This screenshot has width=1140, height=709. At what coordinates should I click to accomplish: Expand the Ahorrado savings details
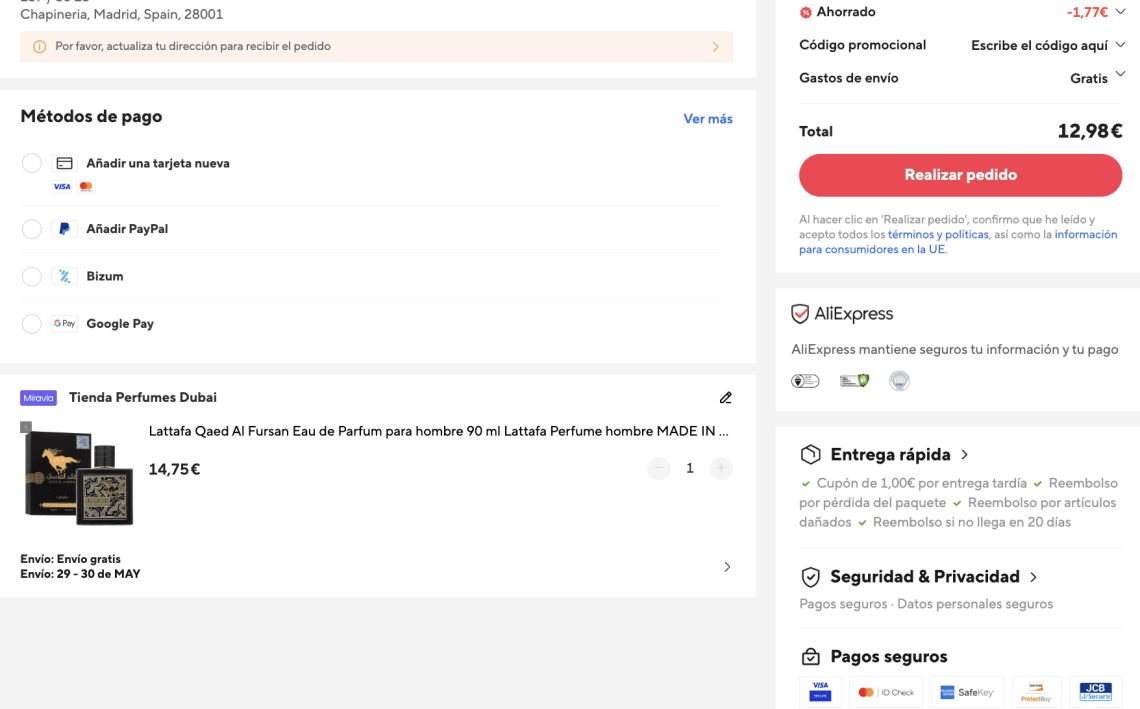click(1120, 10)
